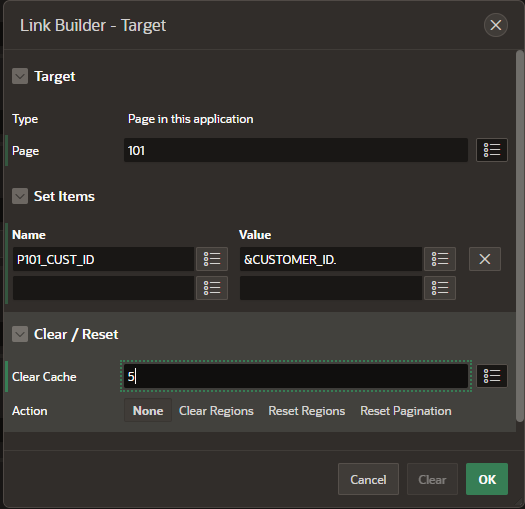Collapse the Clear / Reset section

[20, 334]
